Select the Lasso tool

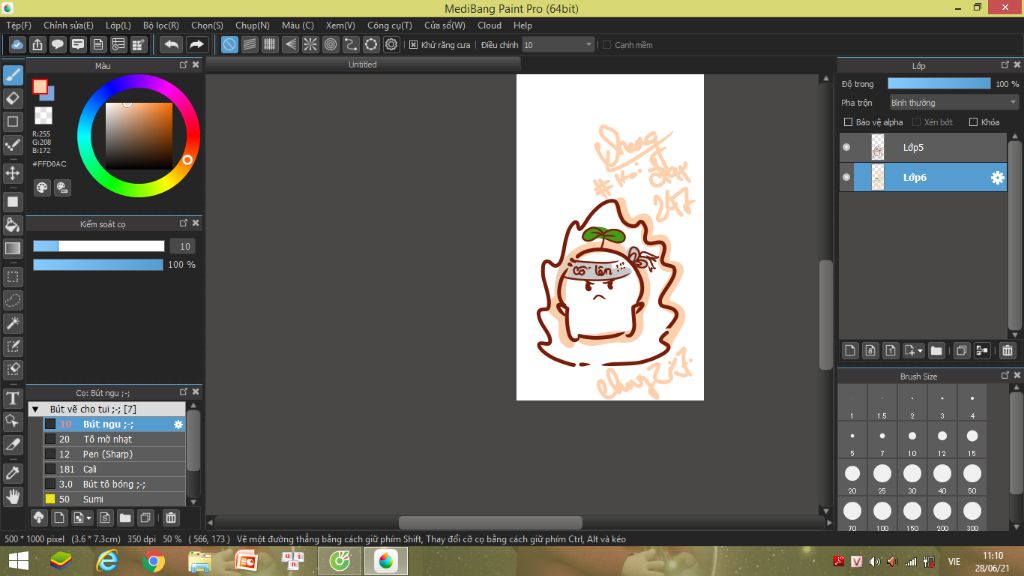click(x=12, y=300)
